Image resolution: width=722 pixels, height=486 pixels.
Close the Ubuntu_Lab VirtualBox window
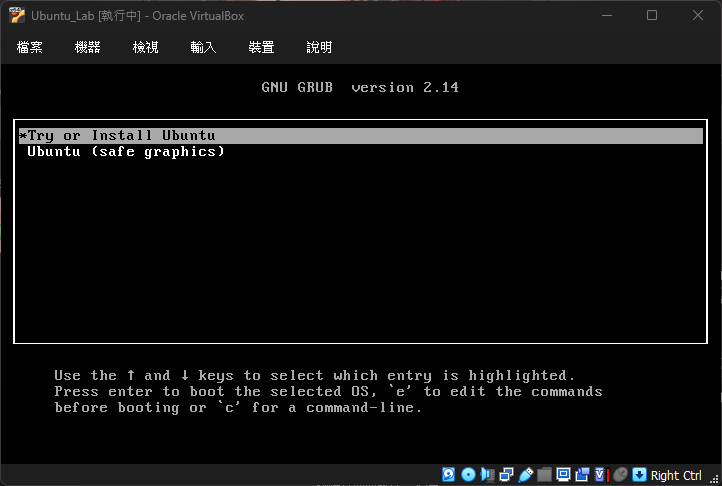tap(698, 15)
